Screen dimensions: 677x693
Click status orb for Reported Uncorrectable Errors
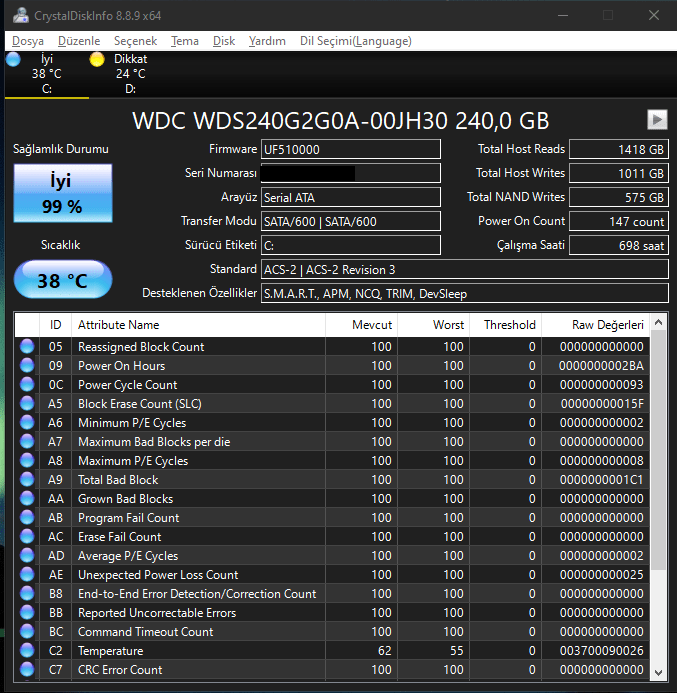(27, 613)
